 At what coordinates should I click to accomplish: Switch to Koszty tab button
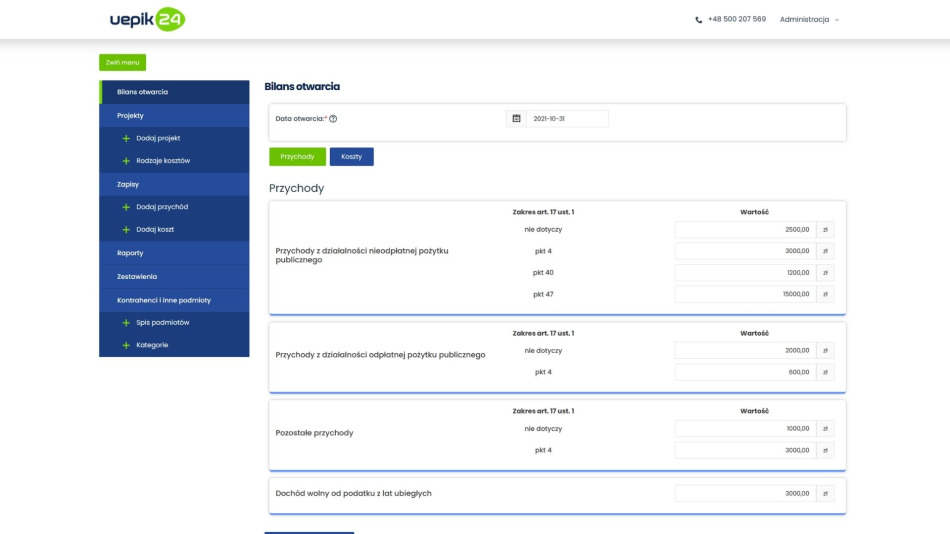click(351, 156)
